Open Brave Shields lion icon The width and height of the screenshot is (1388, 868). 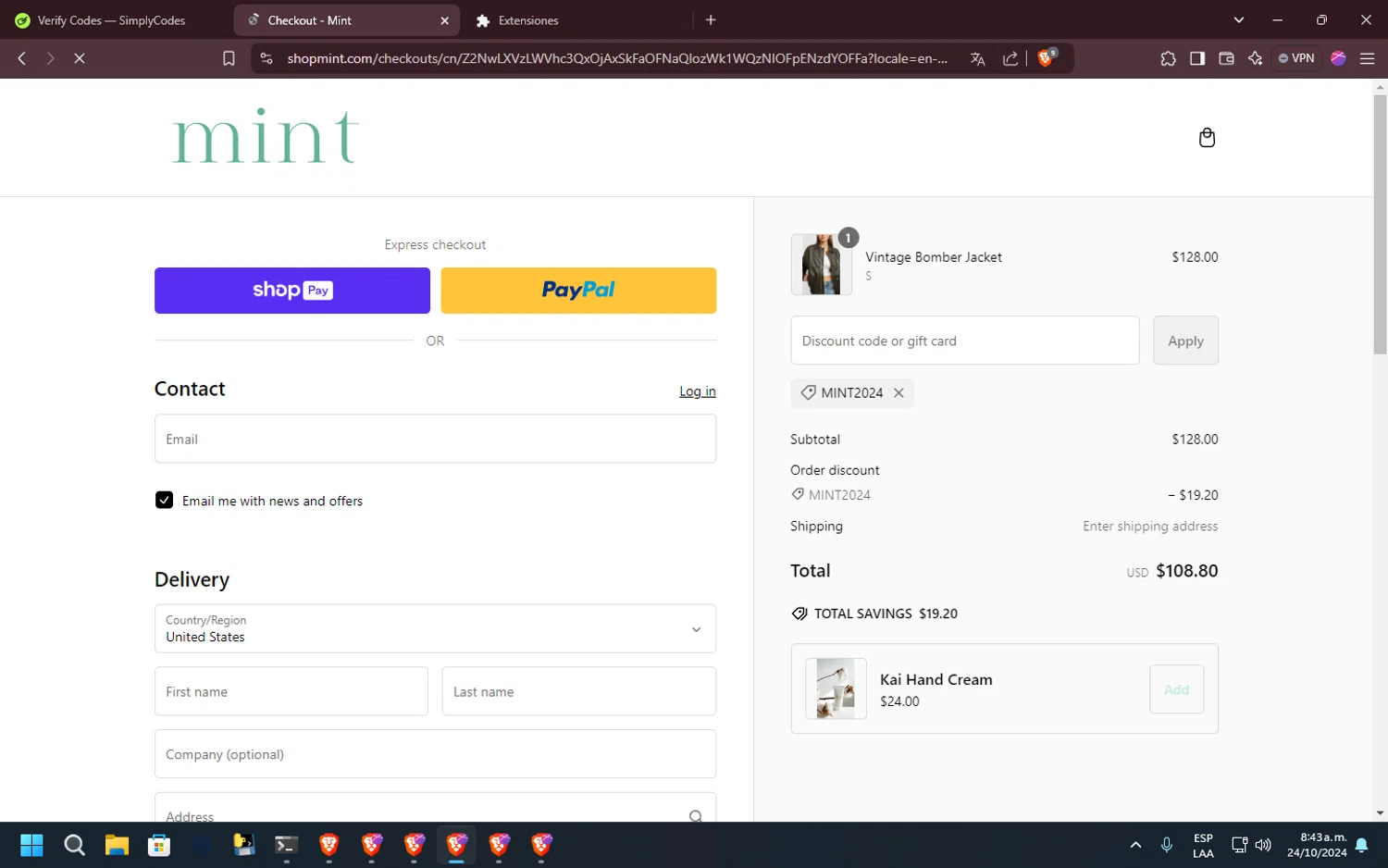(x=1047, y=57)
